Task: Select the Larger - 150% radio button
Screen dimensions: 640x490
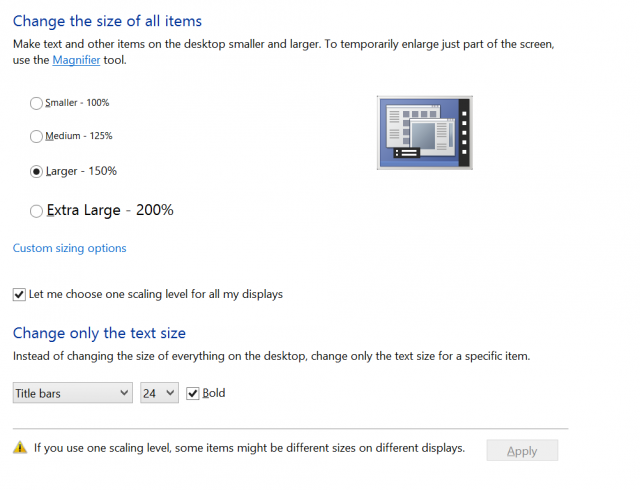Action: pos(36,172)
